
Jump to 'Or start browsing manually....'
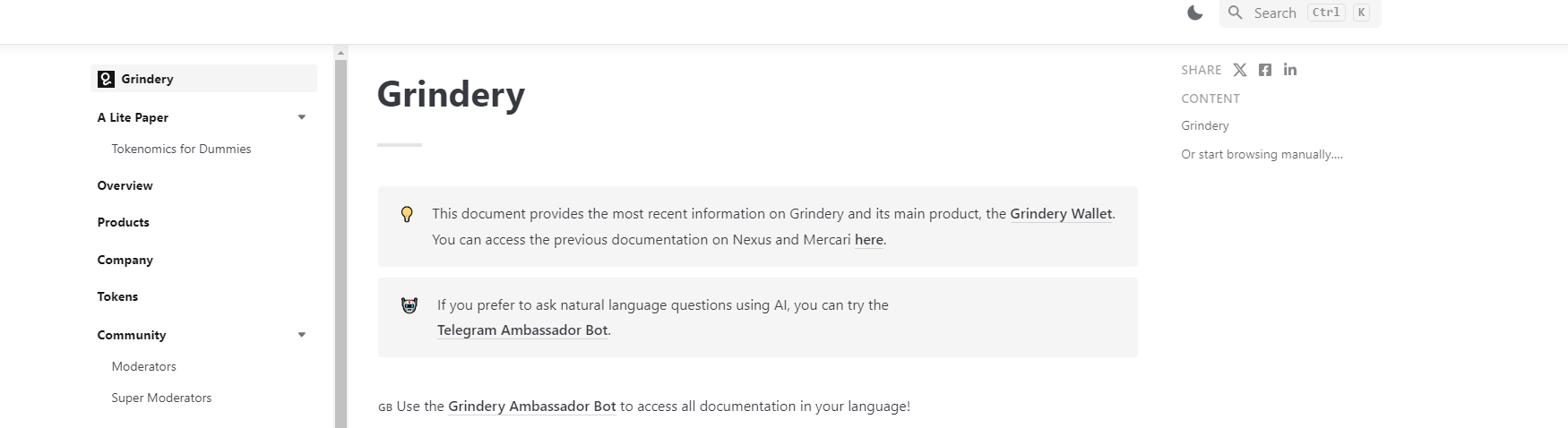pyautogui.click(x=1262, y=154)
